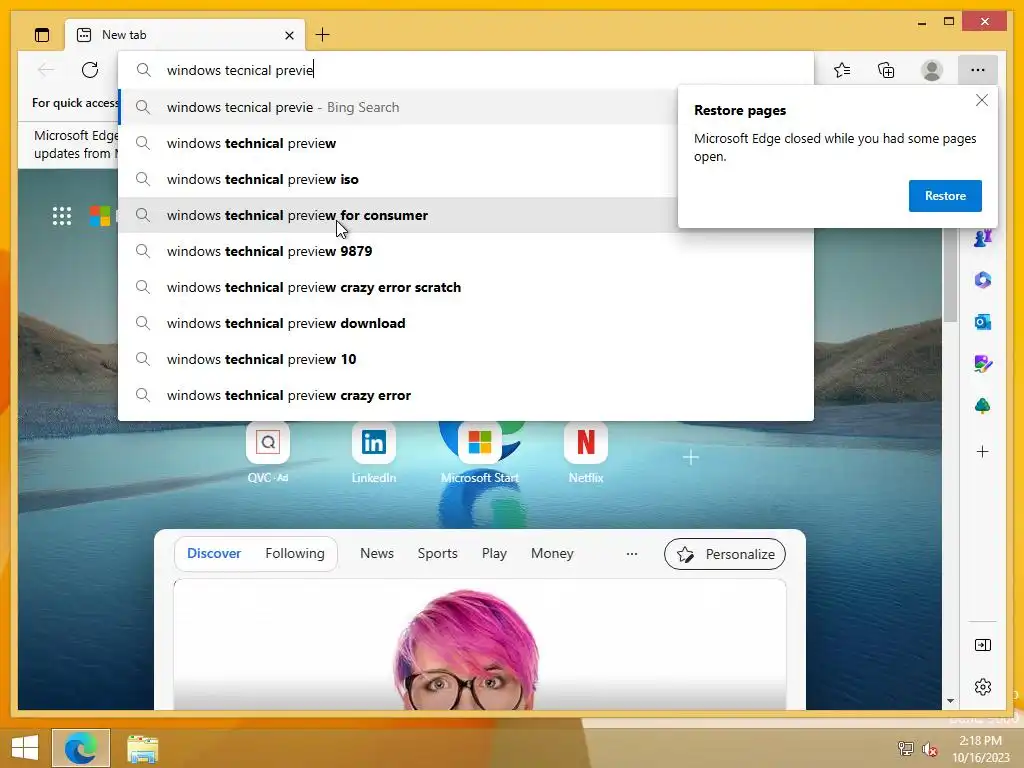Pick 'windows technical preview crazy error scratch'

pyautogui.click(x=466, y=287)
